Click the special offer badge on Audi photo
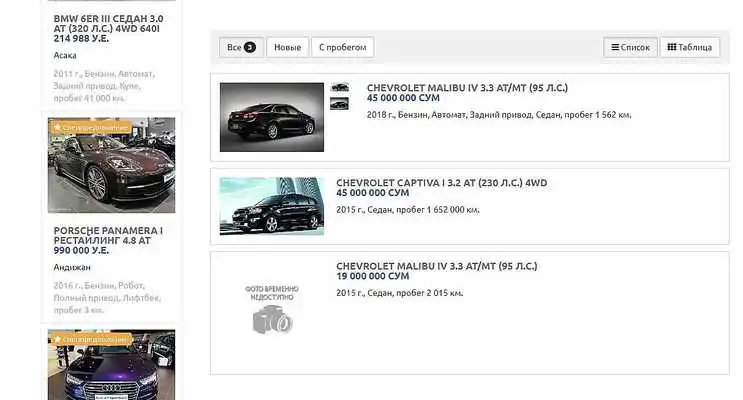The image size is (743, 400). [x=91, y=339]
